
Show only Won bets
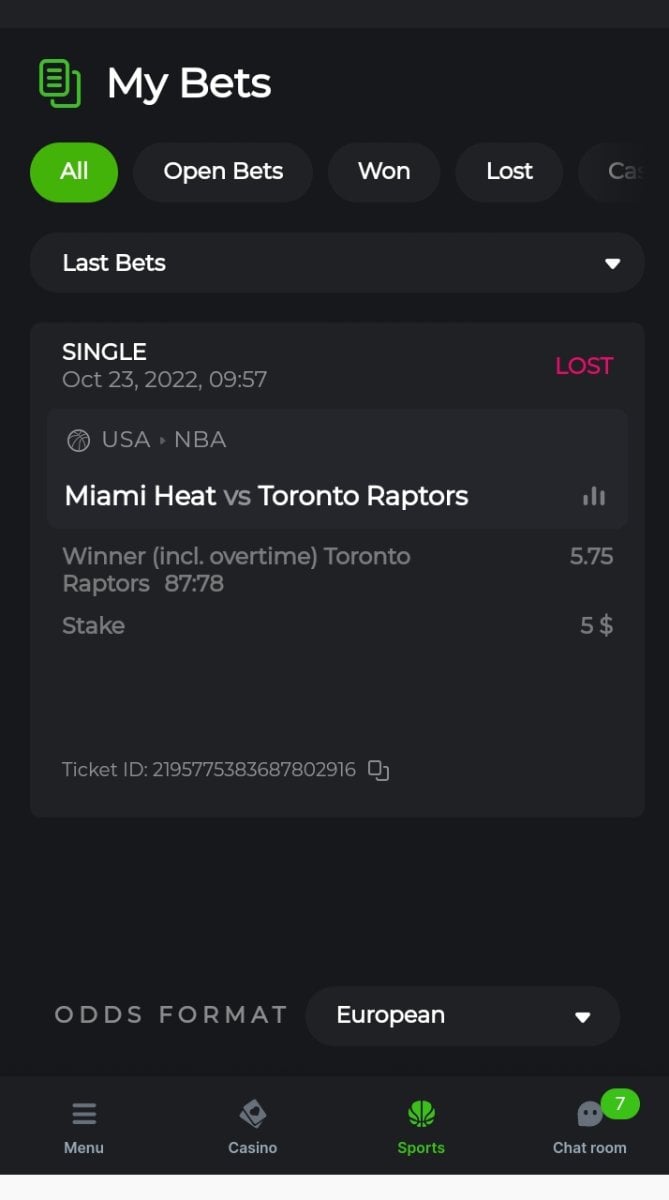point(384,172)
